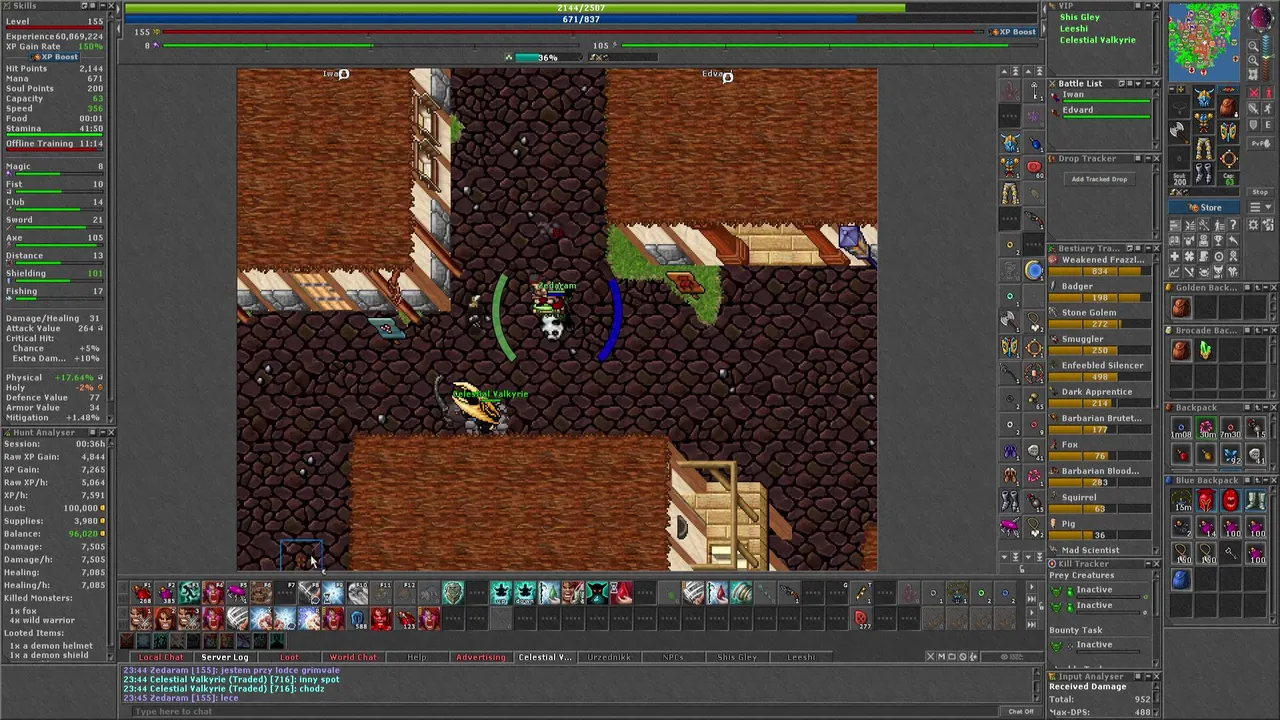Click Add Tracked Drop button
The image size is (1280, 720).
pyautogui.click(x=1099, y=179)
